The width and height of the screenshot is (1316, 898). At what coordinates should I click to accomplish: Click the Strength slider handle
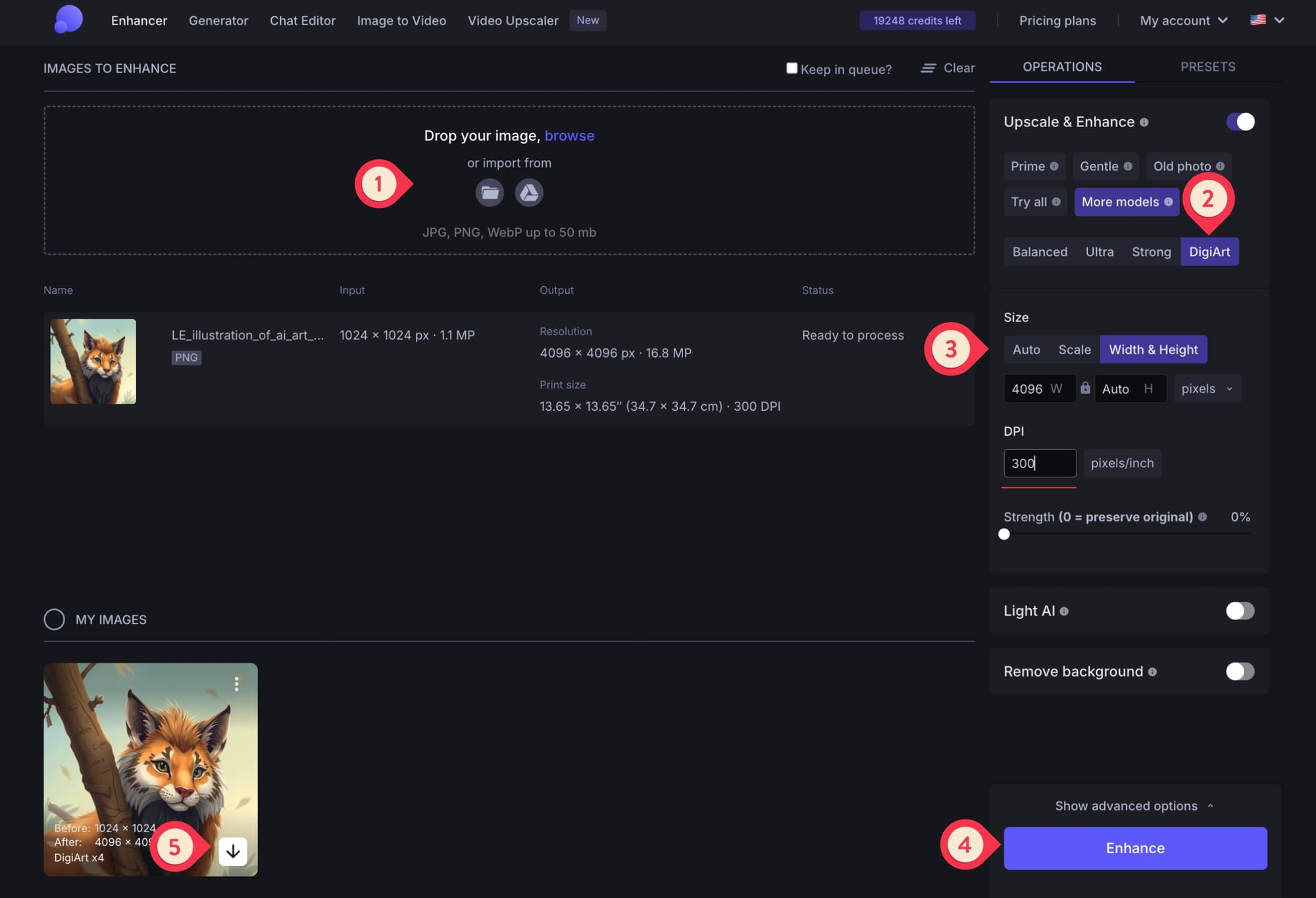[x=1005, y=535]
